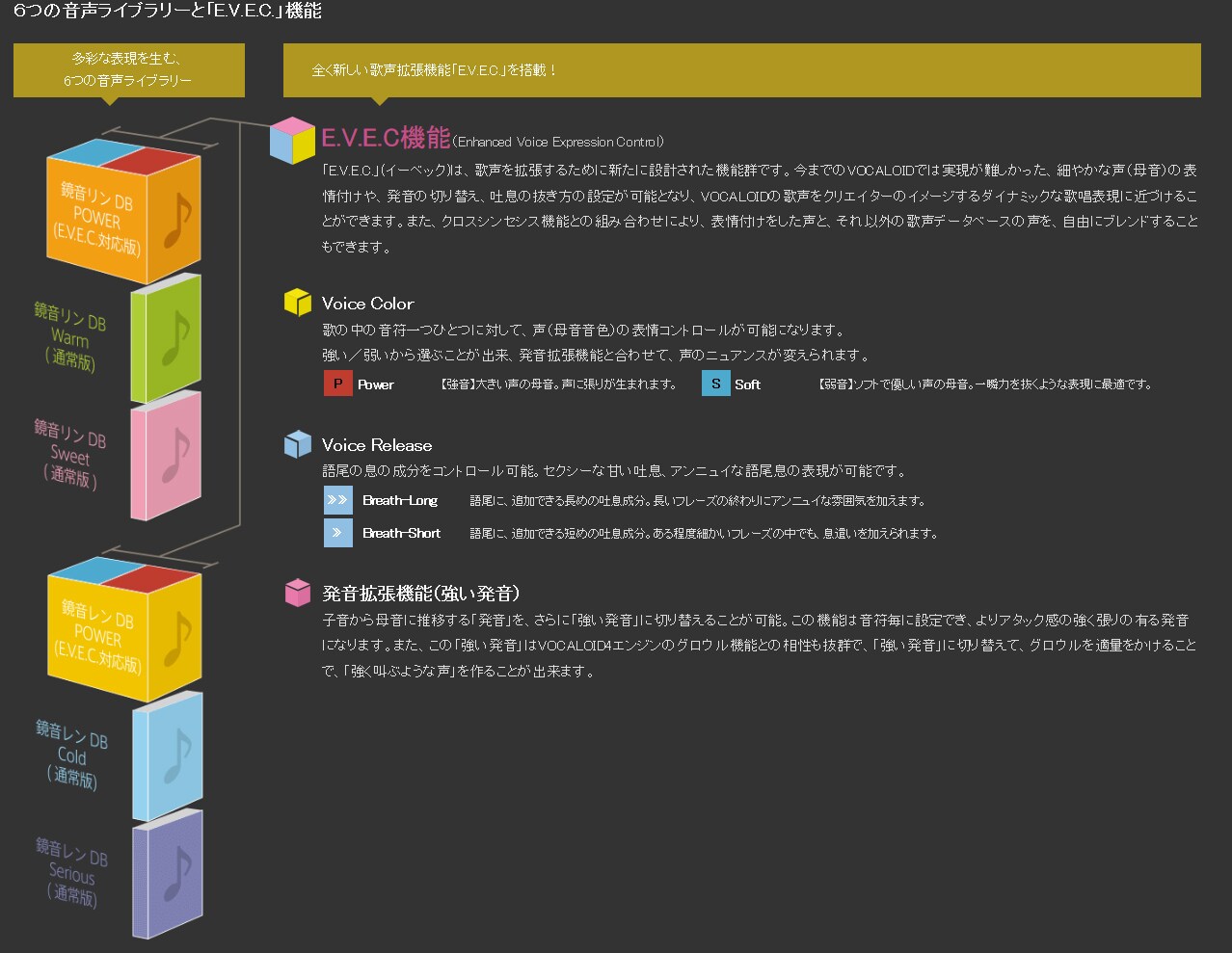
Task: Click the blue Voice Release cube icon
Action: click(x=298, y=443)
